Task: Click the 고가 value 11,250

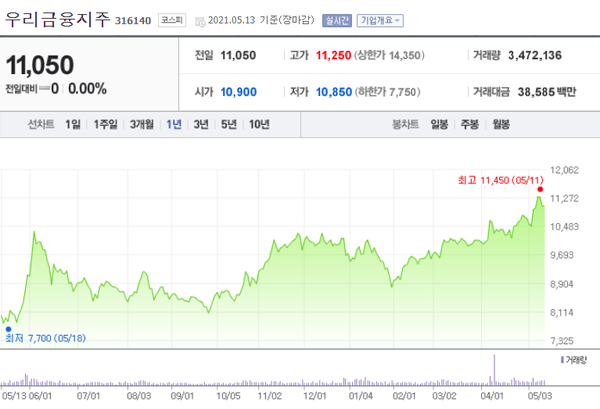Action: (x=333, y=55)
